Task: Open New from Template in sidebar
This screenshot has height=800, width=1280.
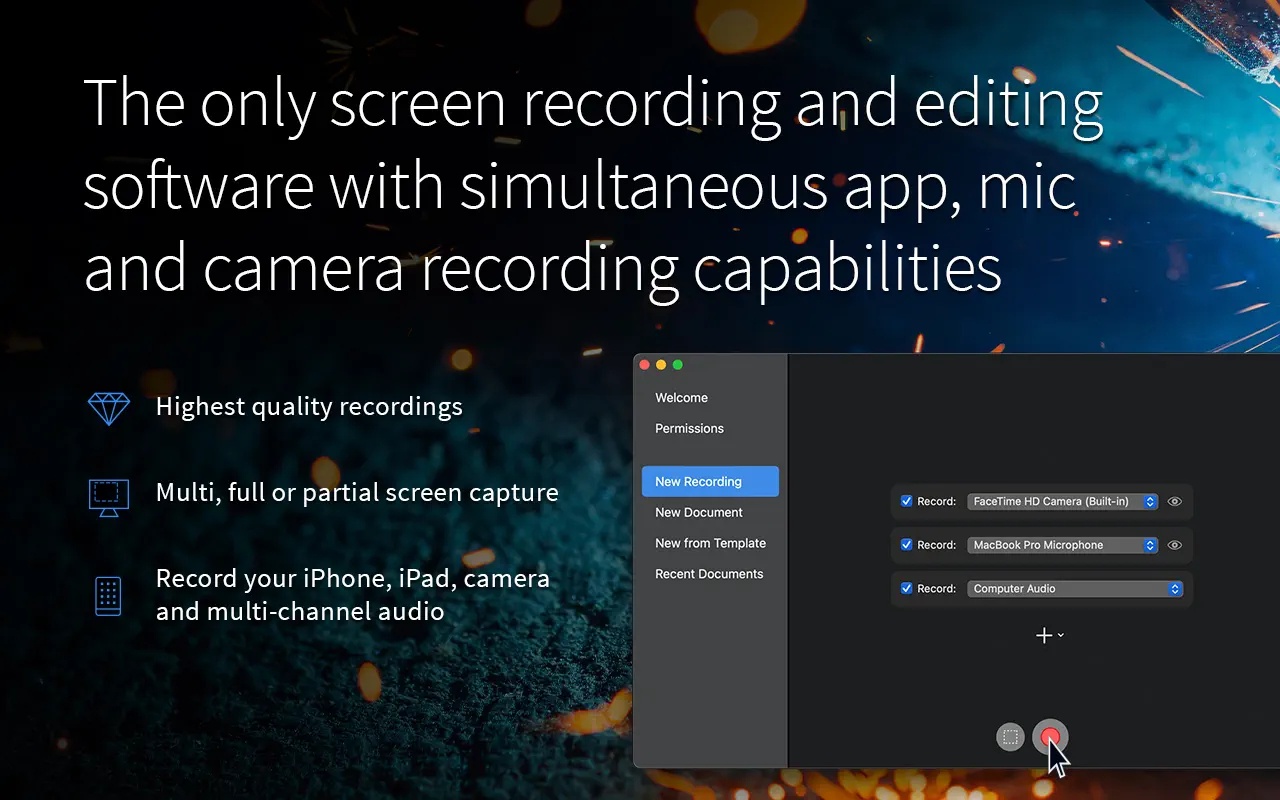Action: click(710, 544)
